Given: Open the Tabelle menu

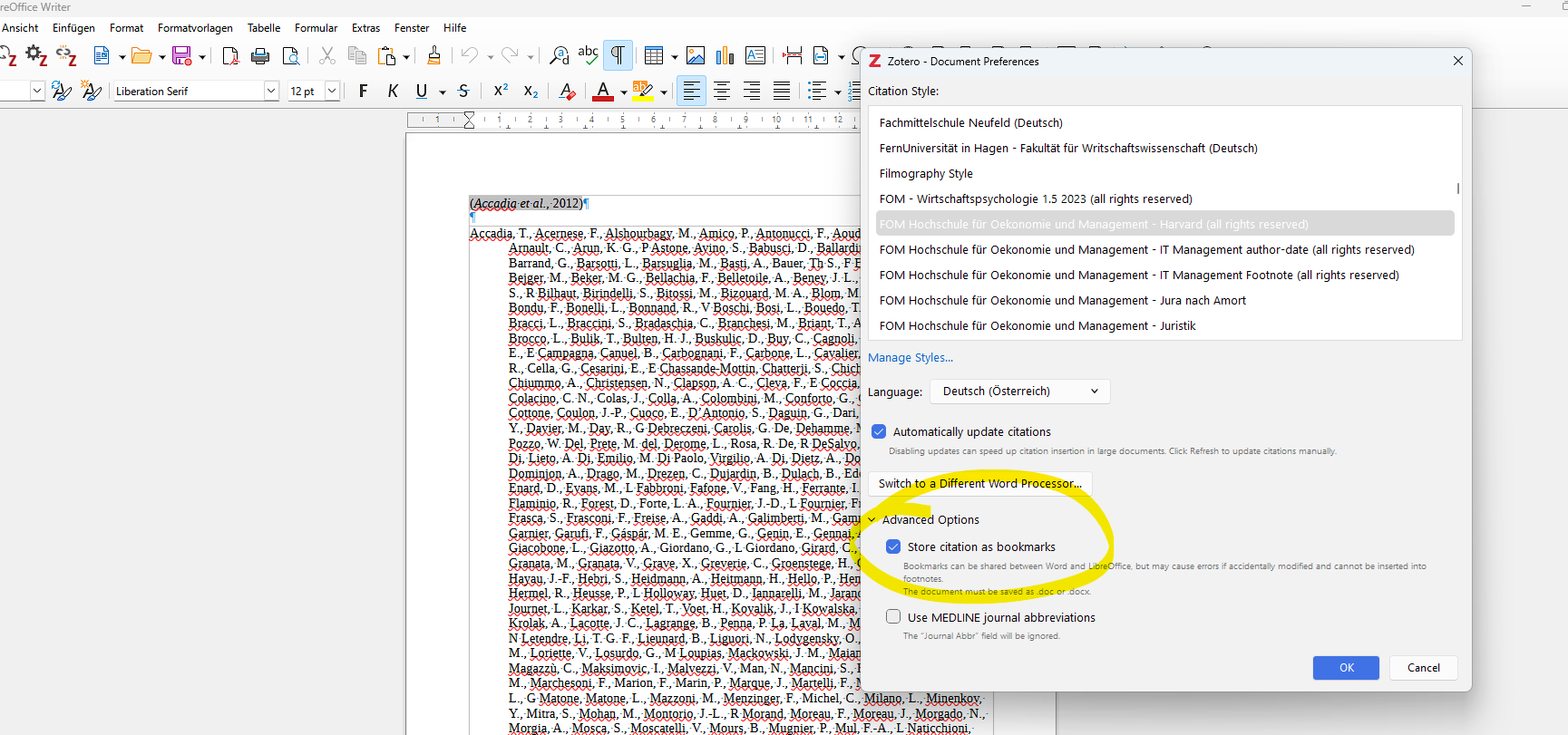Looking at the screenshot, I should point(264,28).
